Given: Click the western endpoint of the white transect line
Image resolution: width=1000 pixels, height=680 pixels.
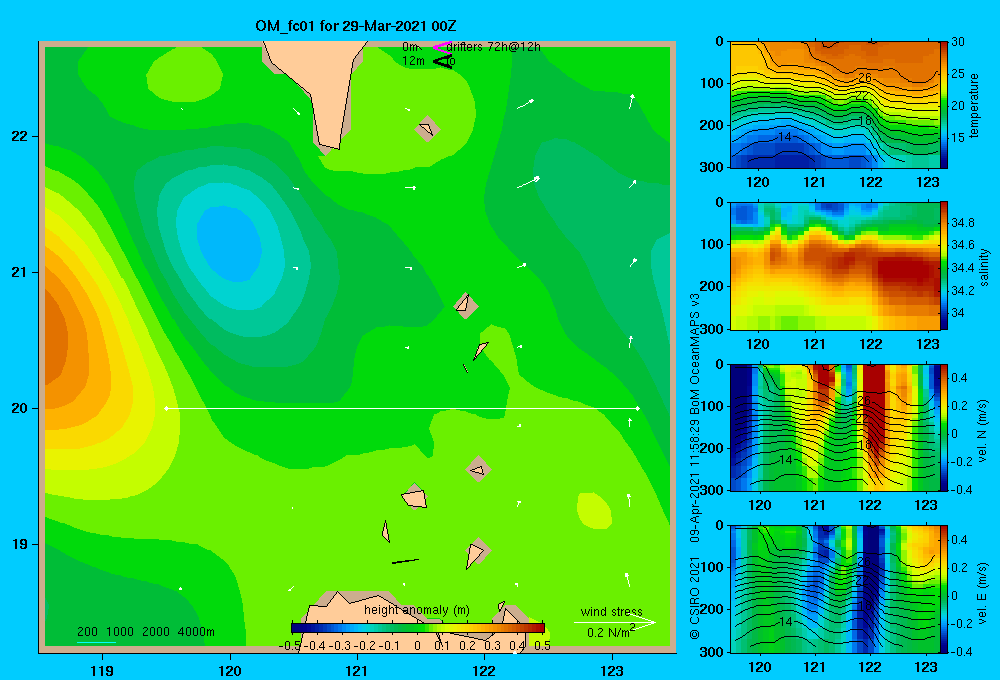Looking at the screenshot, I should [166, 408].
